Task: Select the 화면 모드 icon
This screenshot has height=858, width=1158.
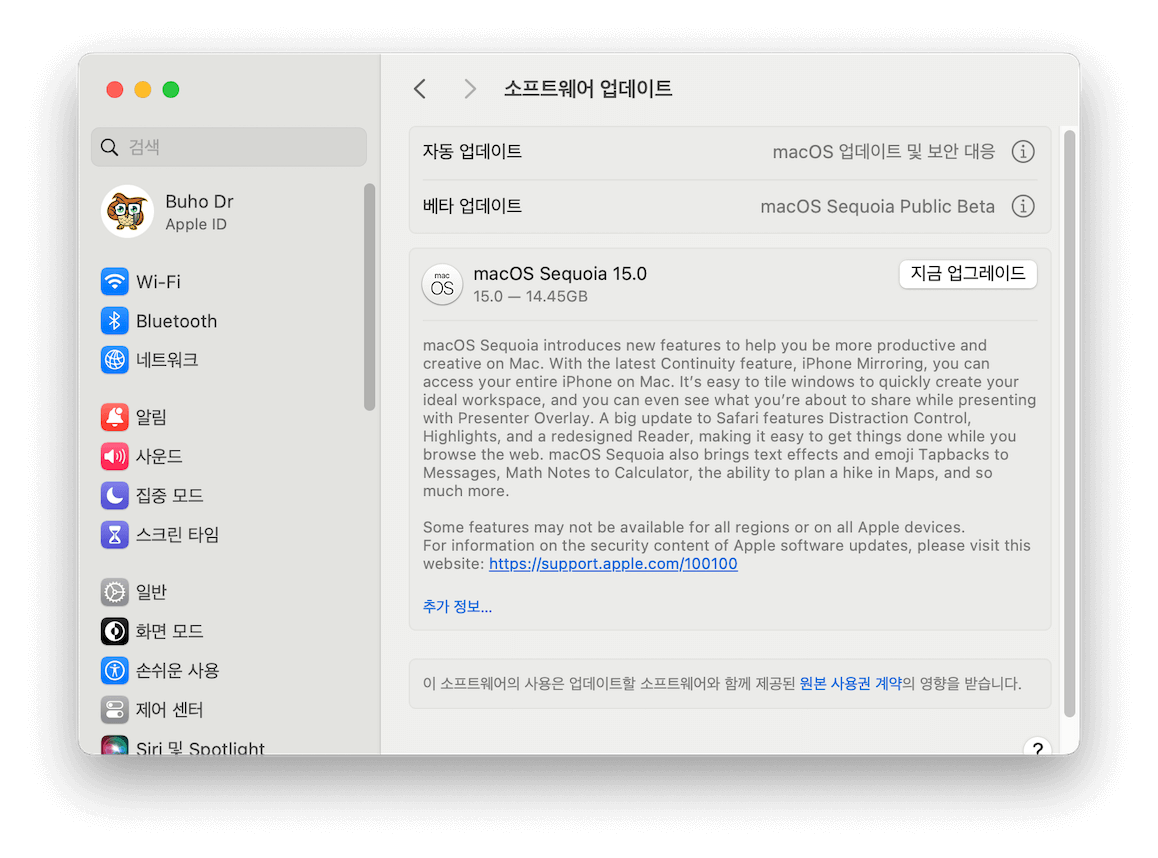Action: pyautogui.click(x=114, y=631)
